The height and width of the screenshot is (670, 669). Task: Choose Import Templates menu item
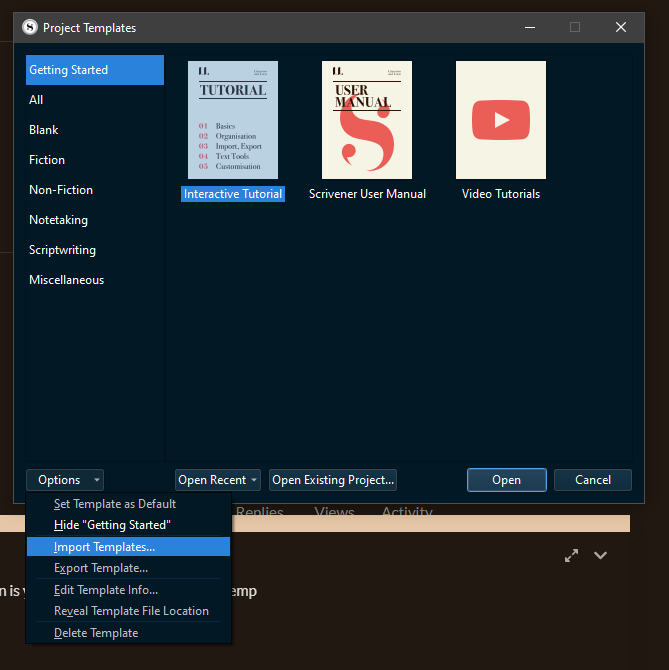(x=128, y=547)
